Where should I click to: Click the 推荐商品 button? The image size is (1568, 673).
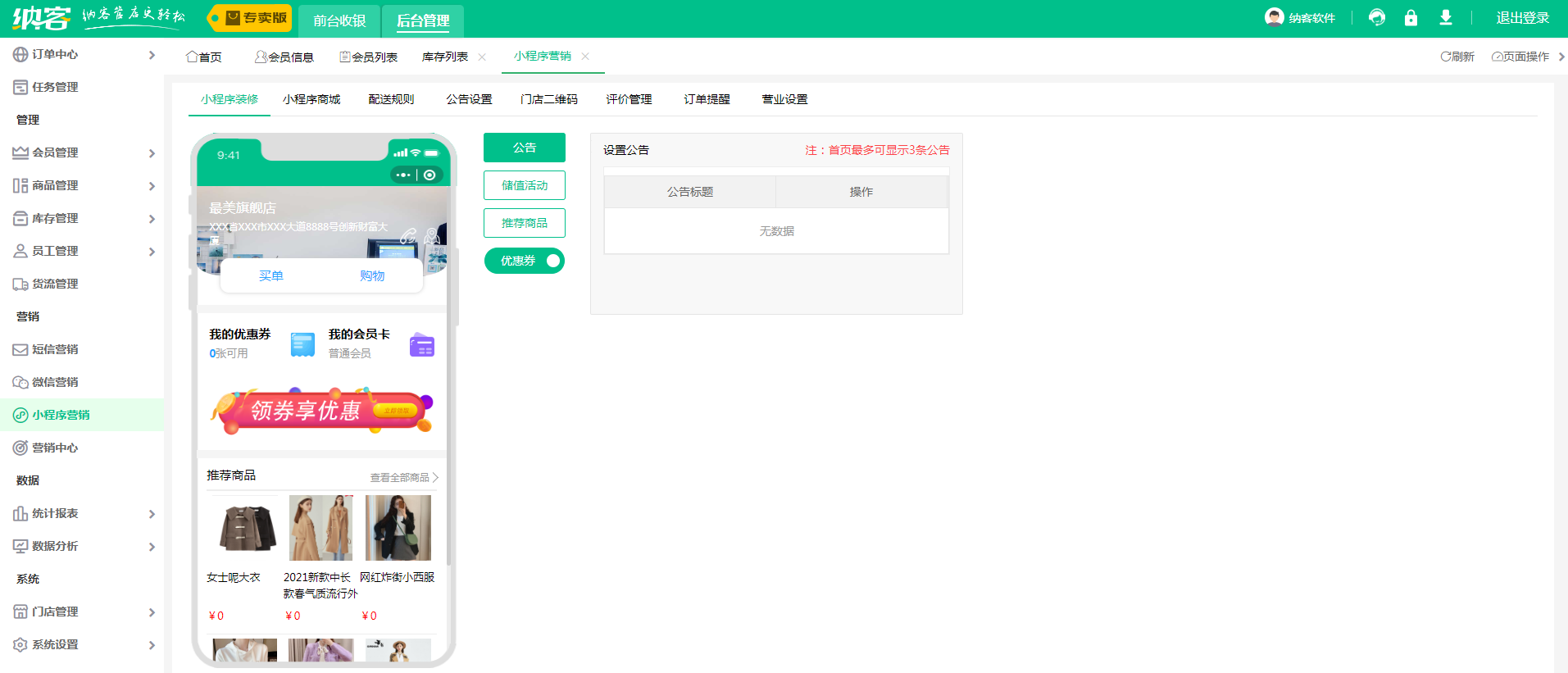tap(525, 223)
